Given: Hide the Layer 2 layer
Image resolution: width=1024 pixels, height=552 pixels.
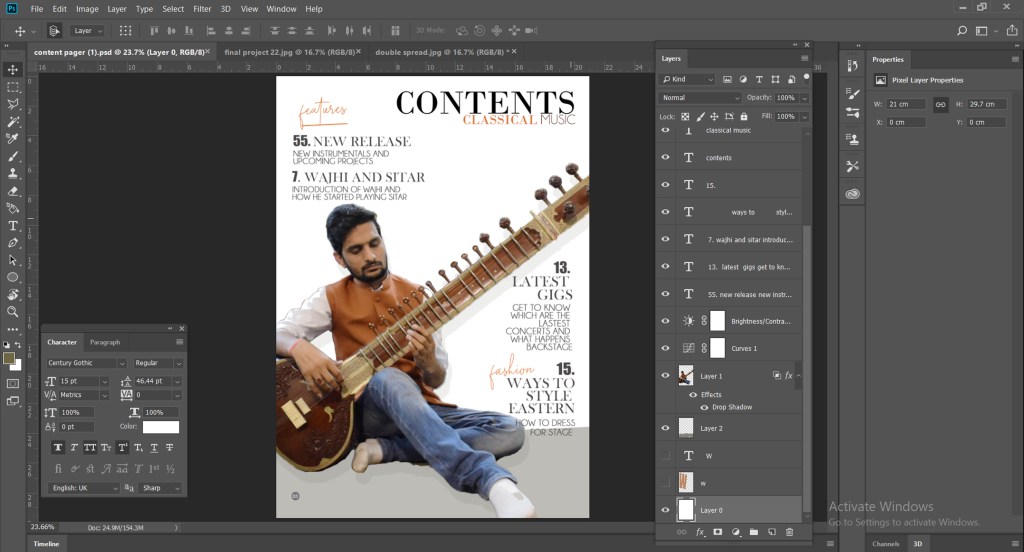Looking at the screenshot, I should coord(666,428).
